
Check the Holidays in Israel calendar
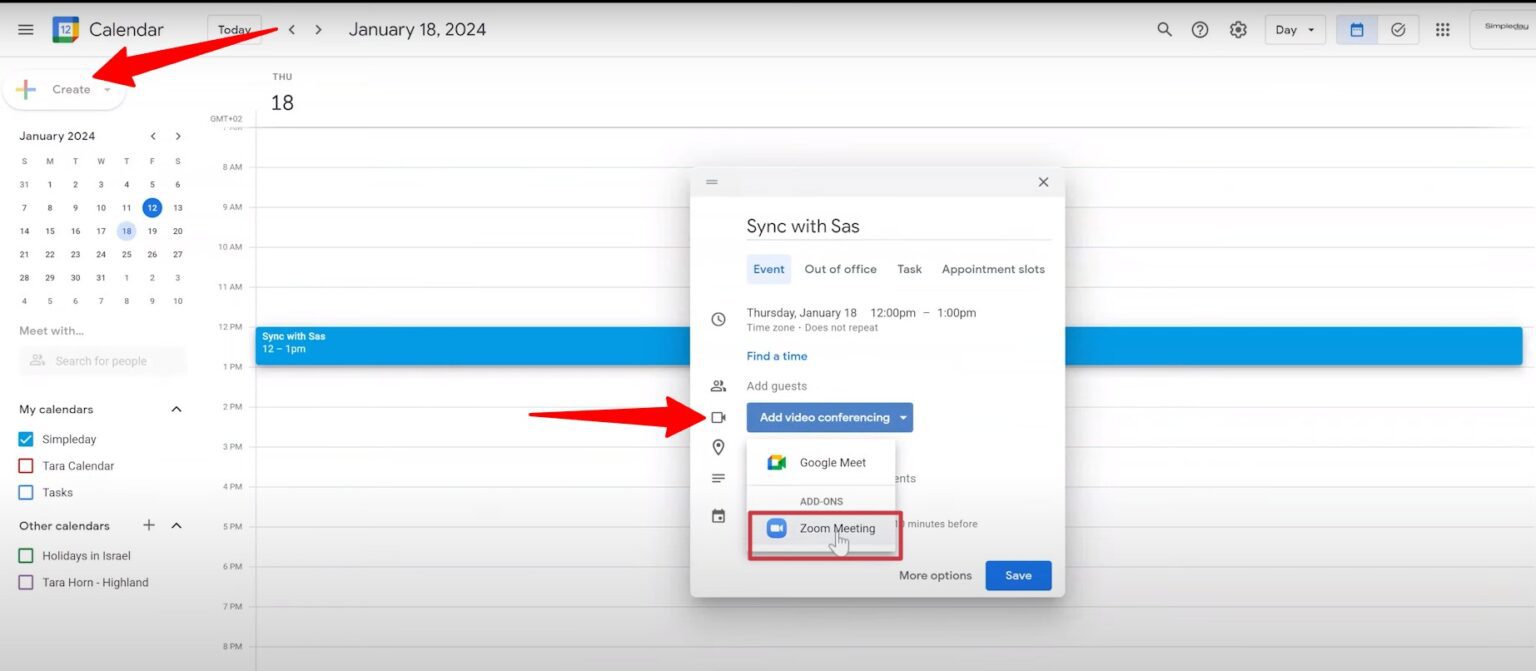pos(25,555)
